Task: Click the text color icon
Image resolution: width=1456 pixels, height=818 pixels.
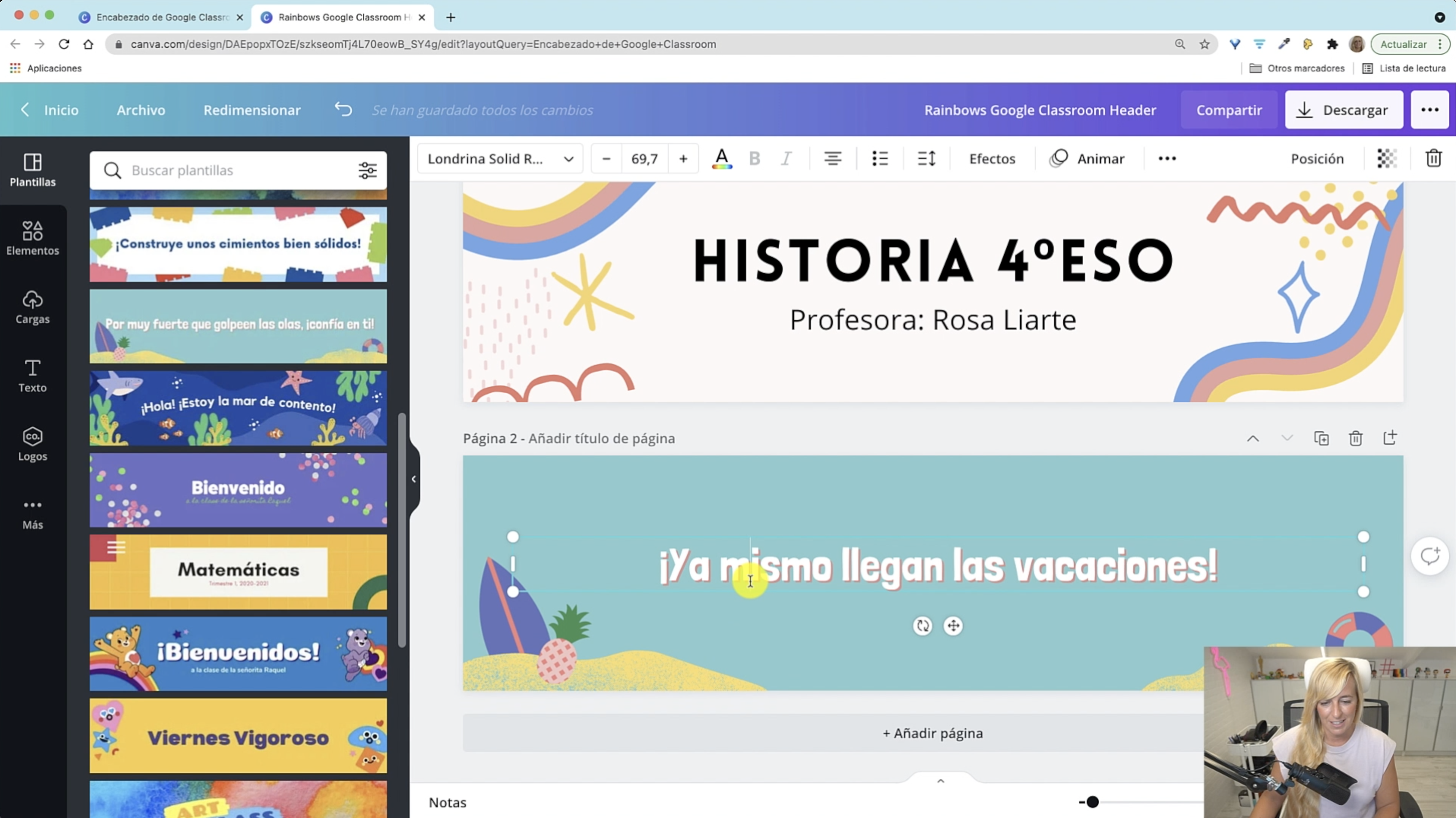Action: [722, 159]
